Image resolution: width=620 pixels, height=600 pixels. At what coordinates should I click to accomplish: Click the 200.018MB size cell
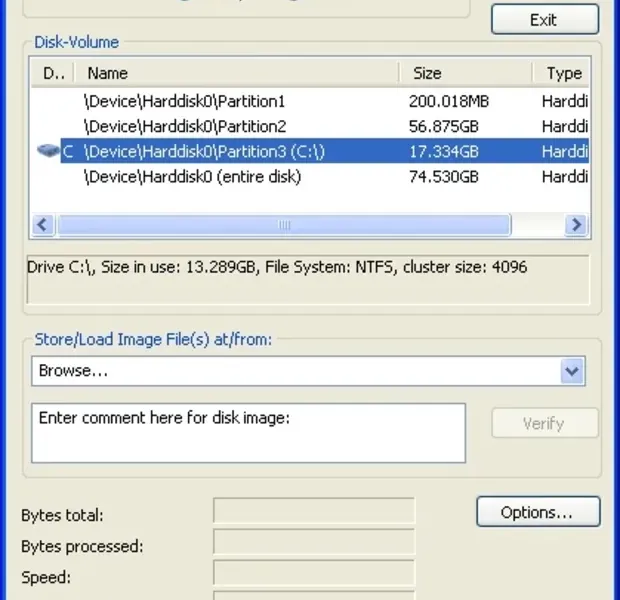(x=448, y=101)
